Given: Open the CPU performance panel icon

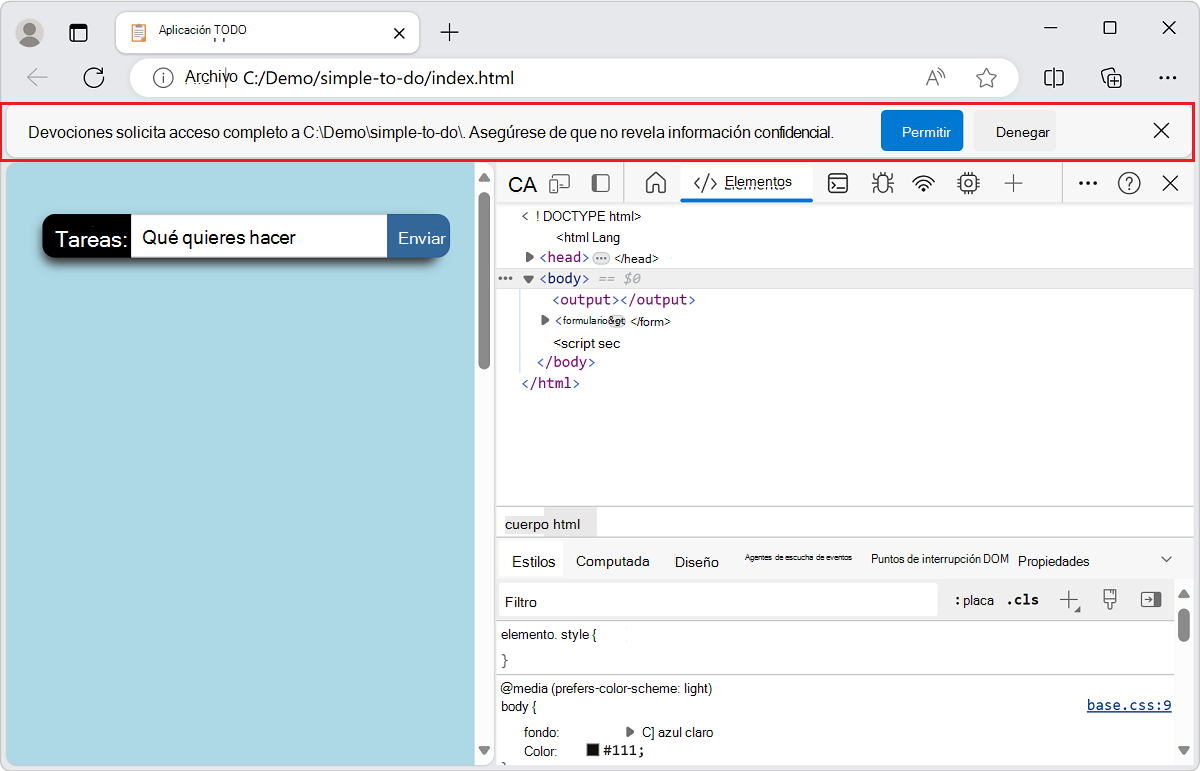Looking at the screenshot, I should click(968, 183).
